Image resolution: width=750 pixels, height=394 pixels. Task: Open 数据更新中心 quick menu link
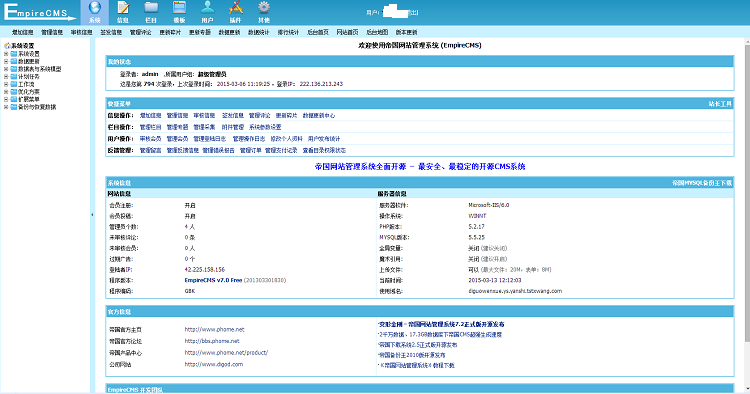point(319,116)
